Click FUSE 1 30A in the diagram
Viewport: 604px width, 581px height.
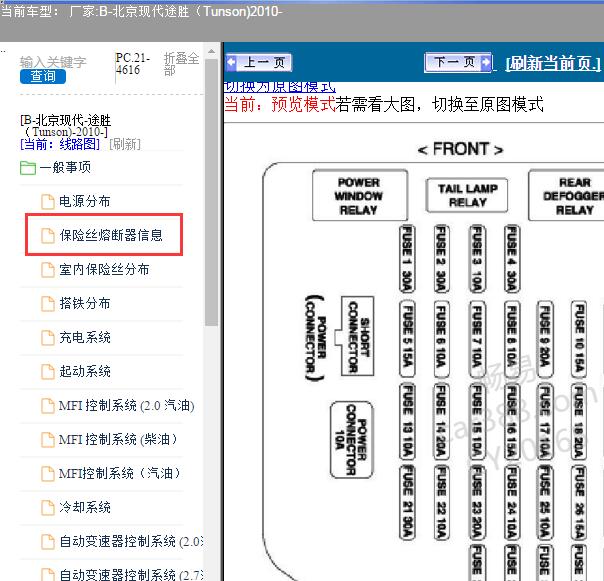[407, 259]
